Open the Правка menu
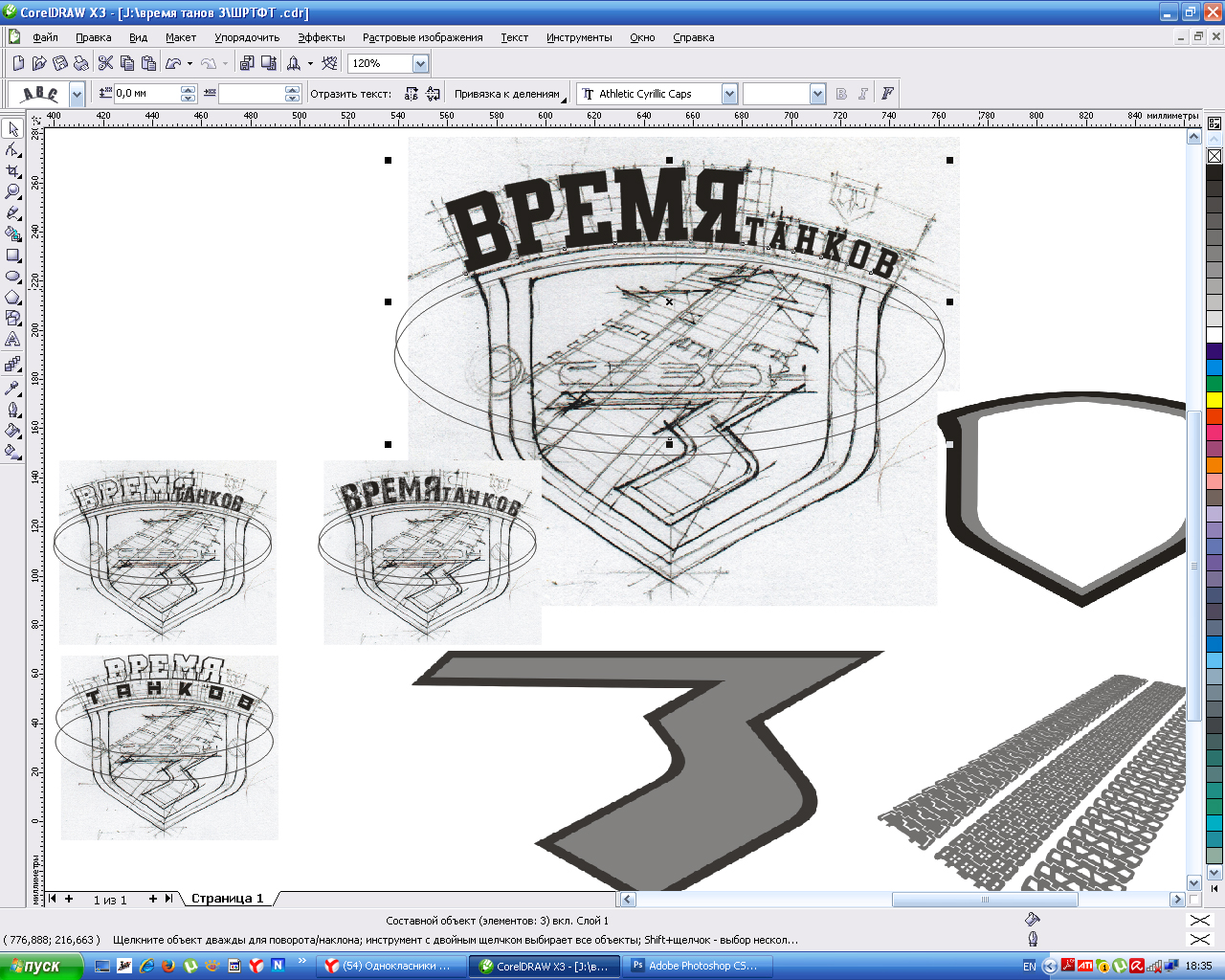This screenshot has height=980, width=1225. [x=94, y=37]
